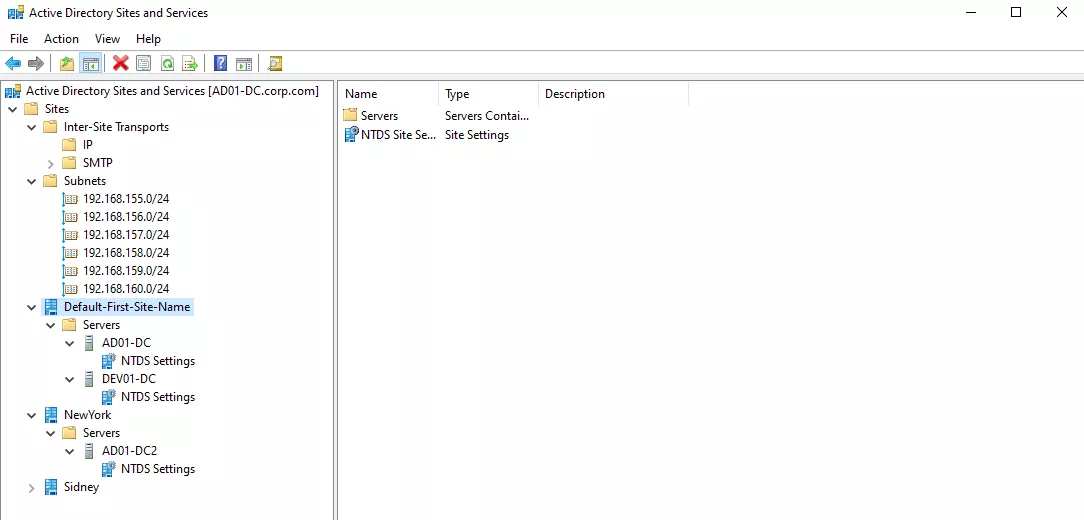The width and height of the screenshot is (1084, 520).
Task: Toggle Show/Hide Action Pane toolbar button
Action: tap(243, 64)
